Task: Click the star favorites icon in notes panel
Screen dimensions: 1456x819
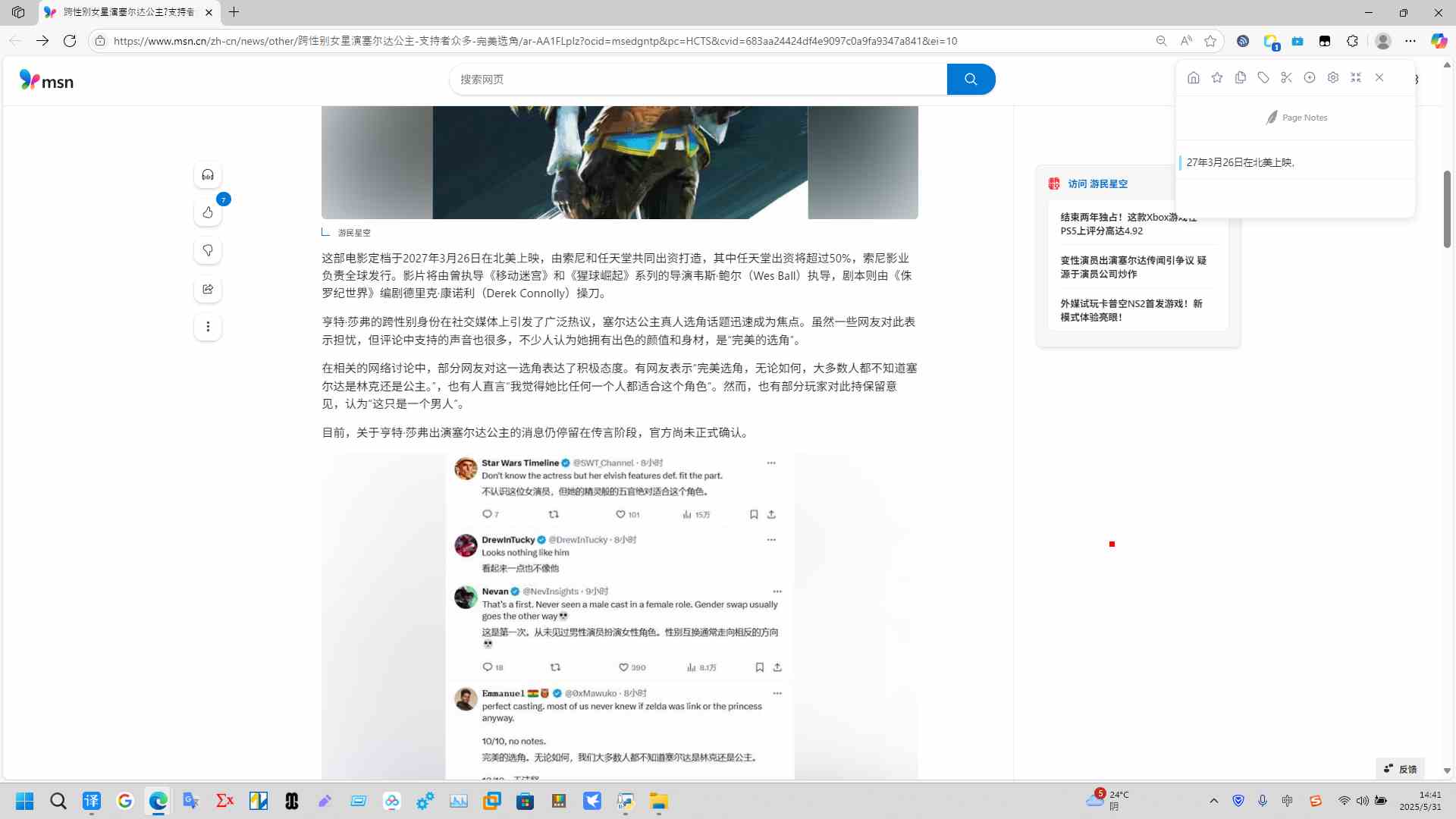Action: click(x=1217, y=77)
